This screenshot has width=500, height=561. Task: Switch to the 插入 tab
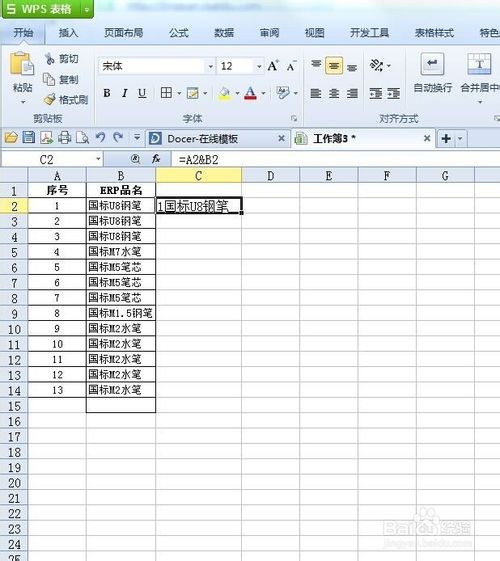coord(68,33)
